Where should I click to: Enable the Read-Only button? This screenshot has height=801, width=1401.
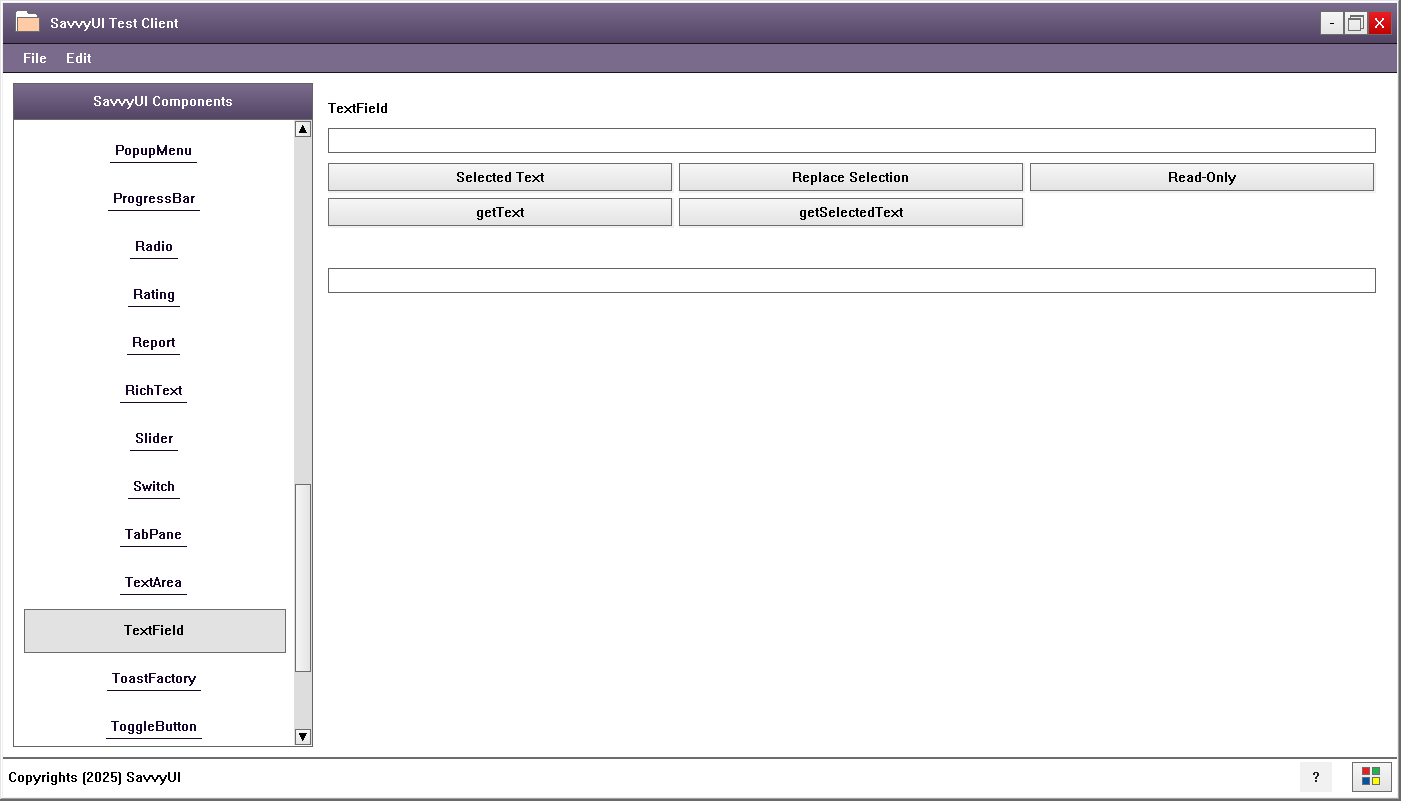pyautogui.click(x=1201, y=177)
